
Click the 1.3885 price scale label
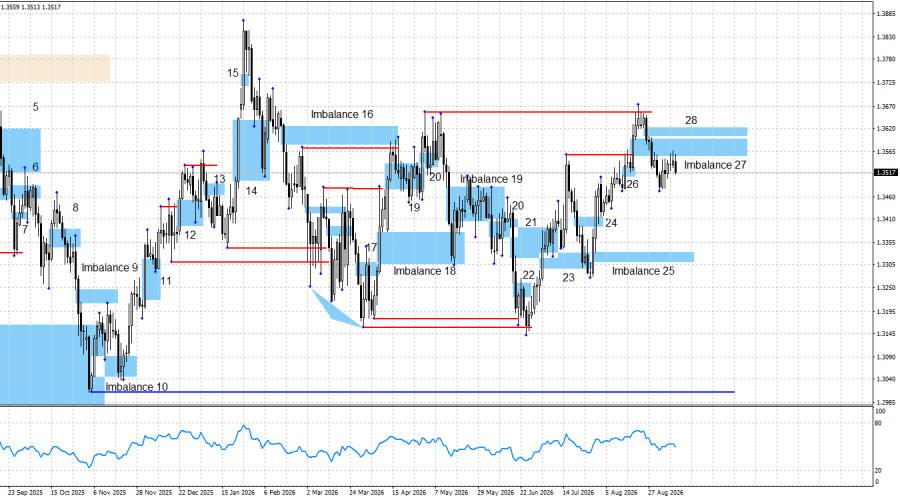tap(886, 14)
